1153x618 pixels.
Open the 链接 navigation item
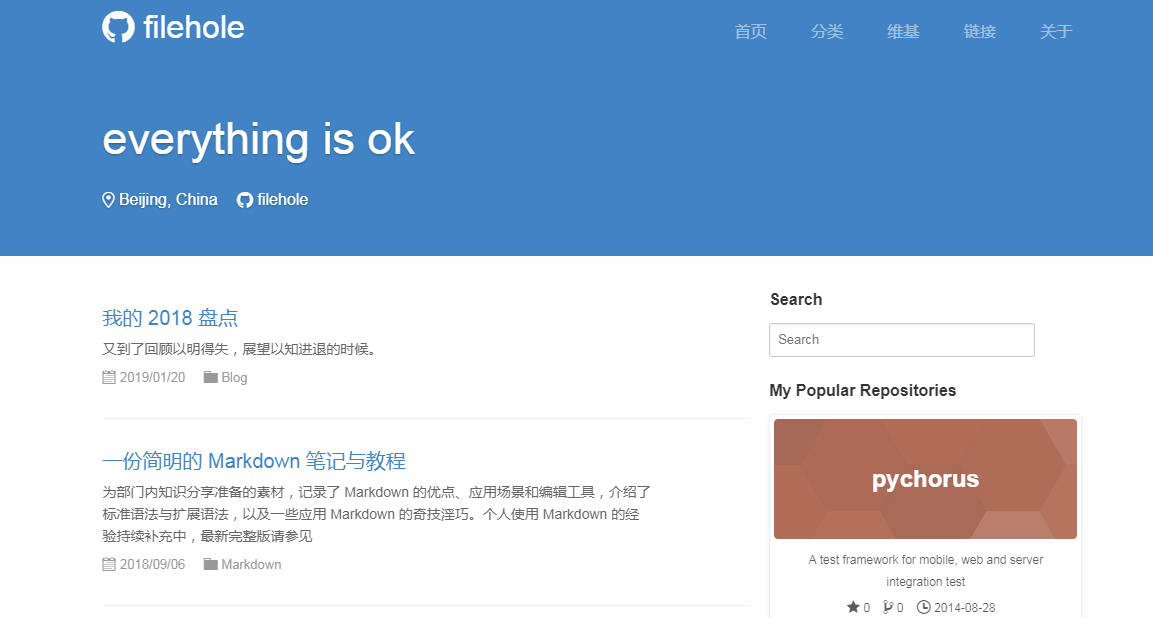click(x=980, y=32)
